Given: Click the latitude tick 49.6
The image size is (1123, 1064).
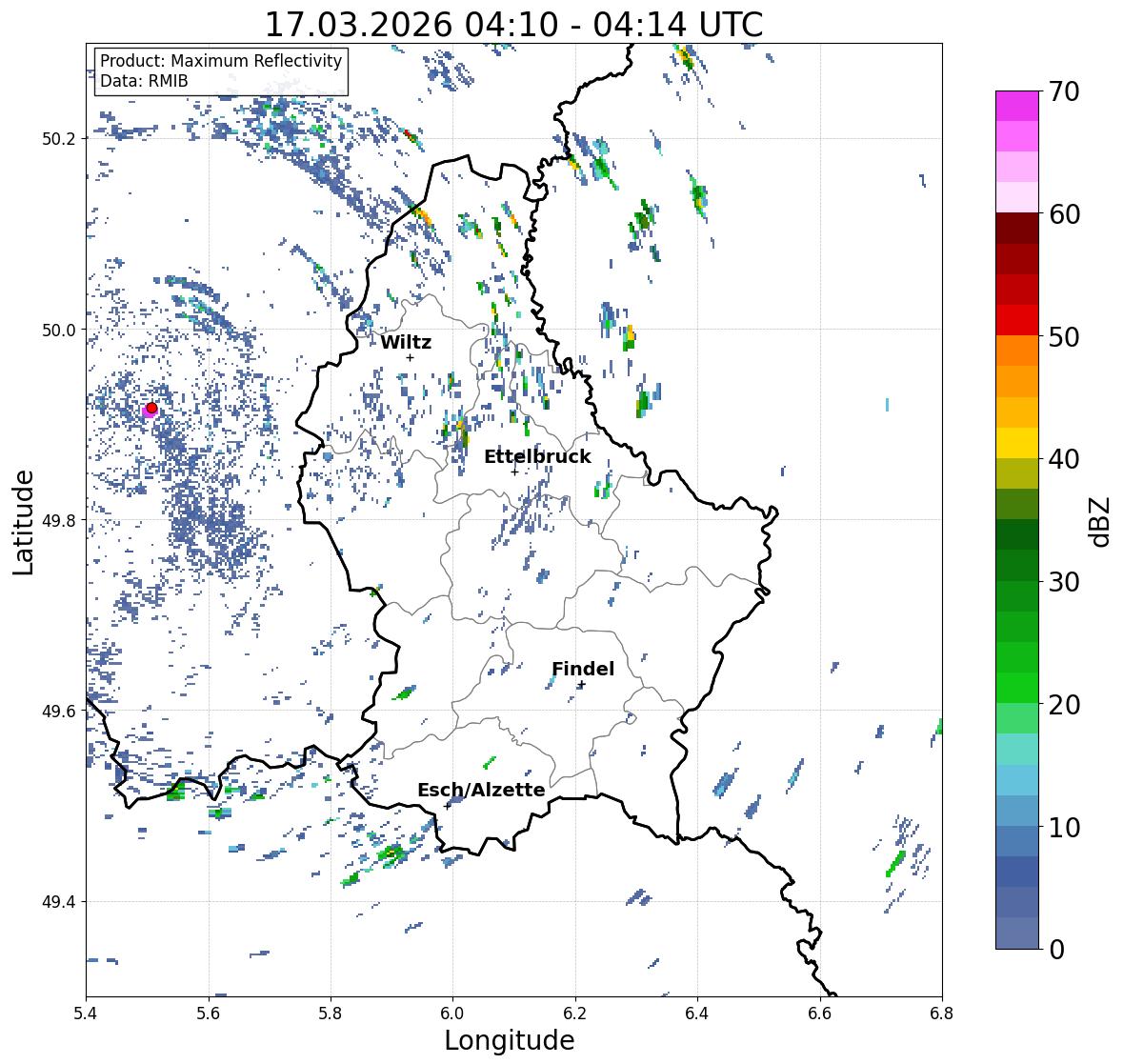Looking at the screenshot, I should [x=59, y=711].
